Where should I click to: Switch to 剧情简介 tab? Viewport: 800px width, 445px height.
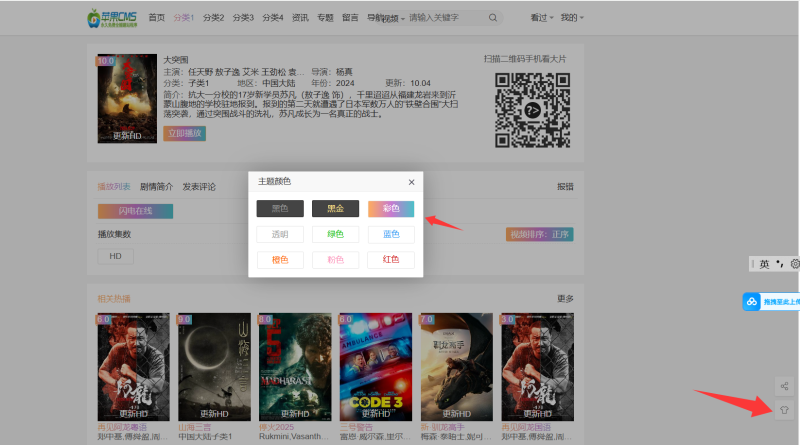pyautogui.click(x=157, y=187)
